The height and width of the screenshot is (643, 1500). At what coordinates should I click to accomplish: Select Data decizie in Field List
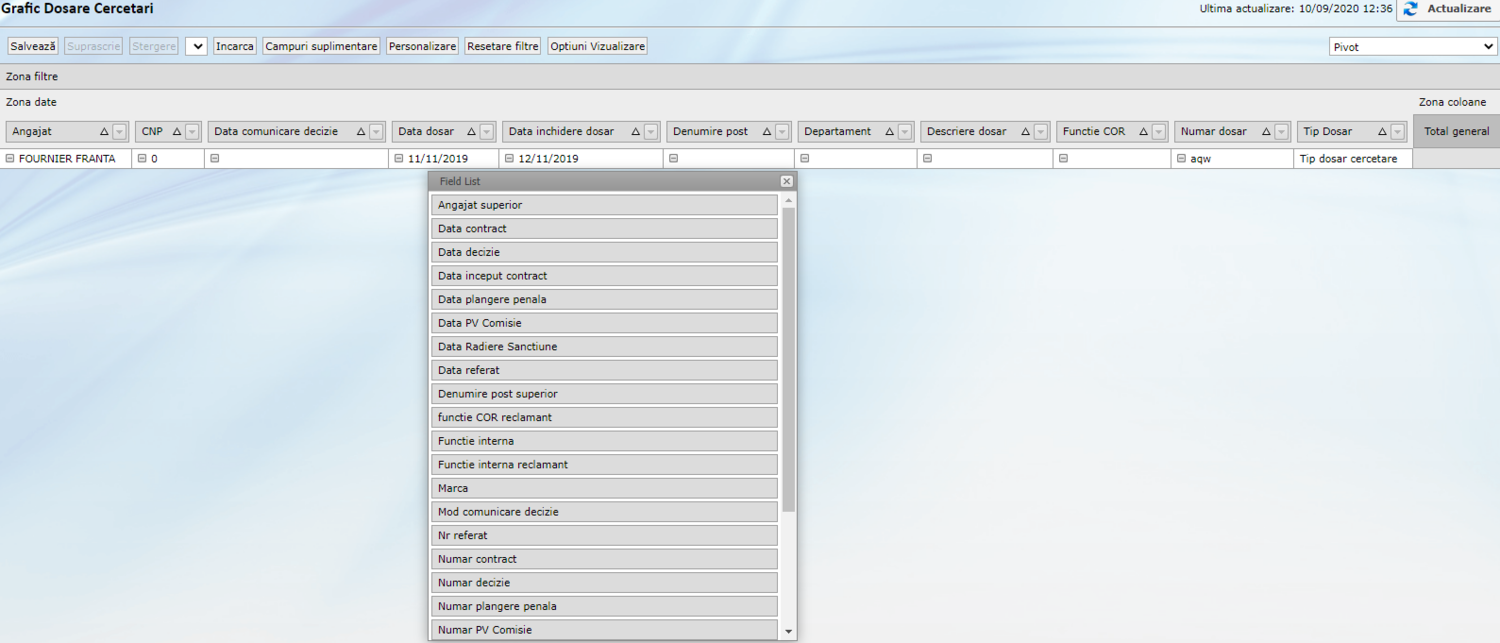click(604, 252)
